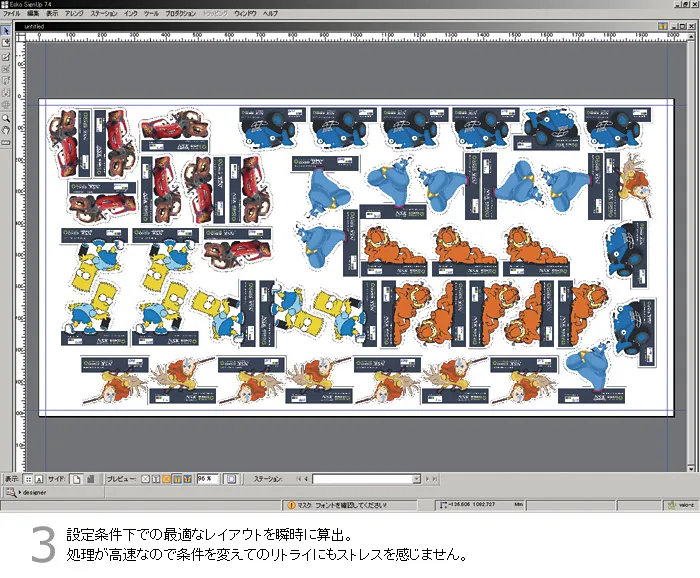The width and height of the screenshot is (700, 578).
Task: Click the first preview mode icon
Action: coord(144,479)
